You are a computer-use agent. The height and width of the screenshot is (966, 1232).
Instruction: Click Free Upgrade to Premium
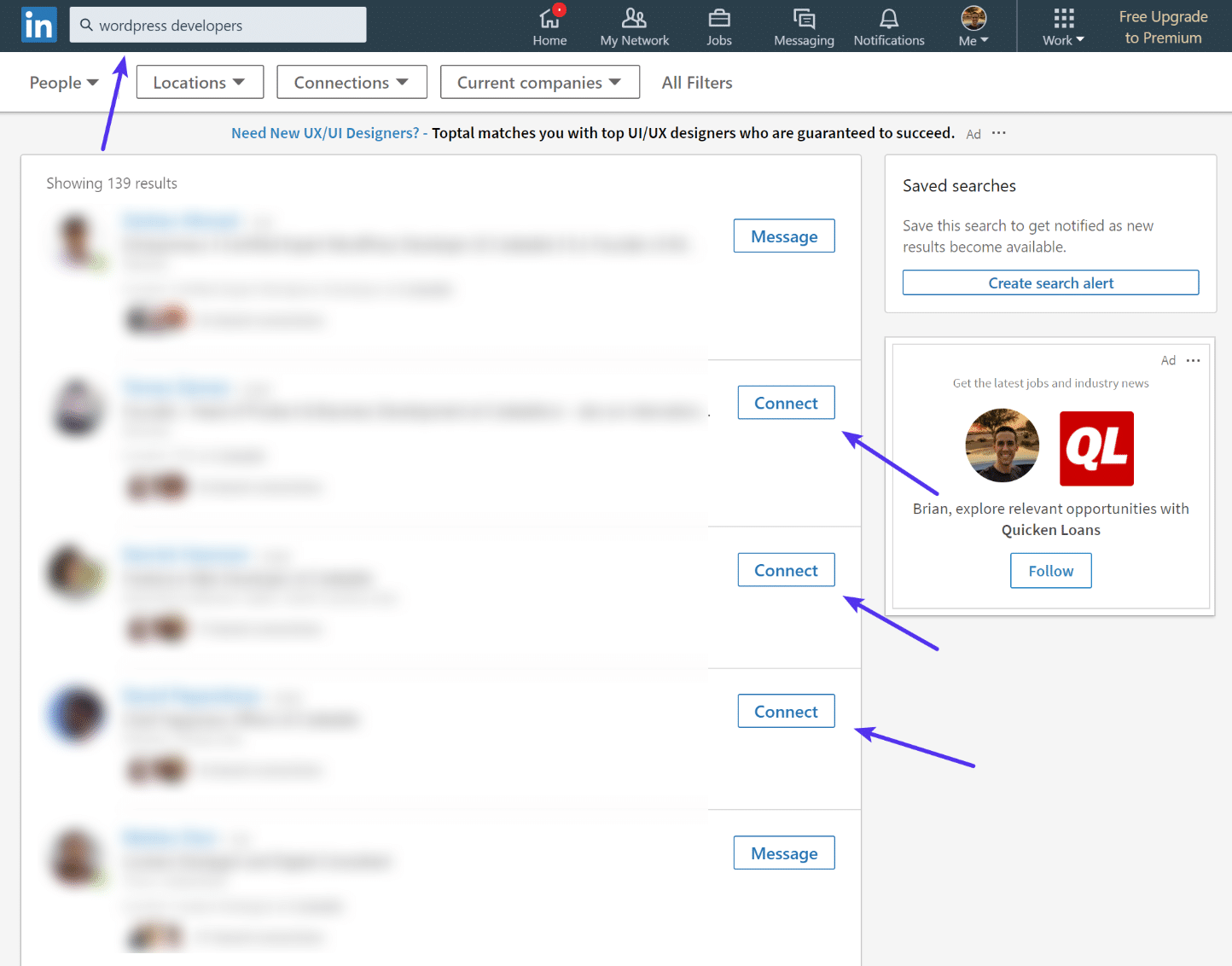click(1163, 26)
